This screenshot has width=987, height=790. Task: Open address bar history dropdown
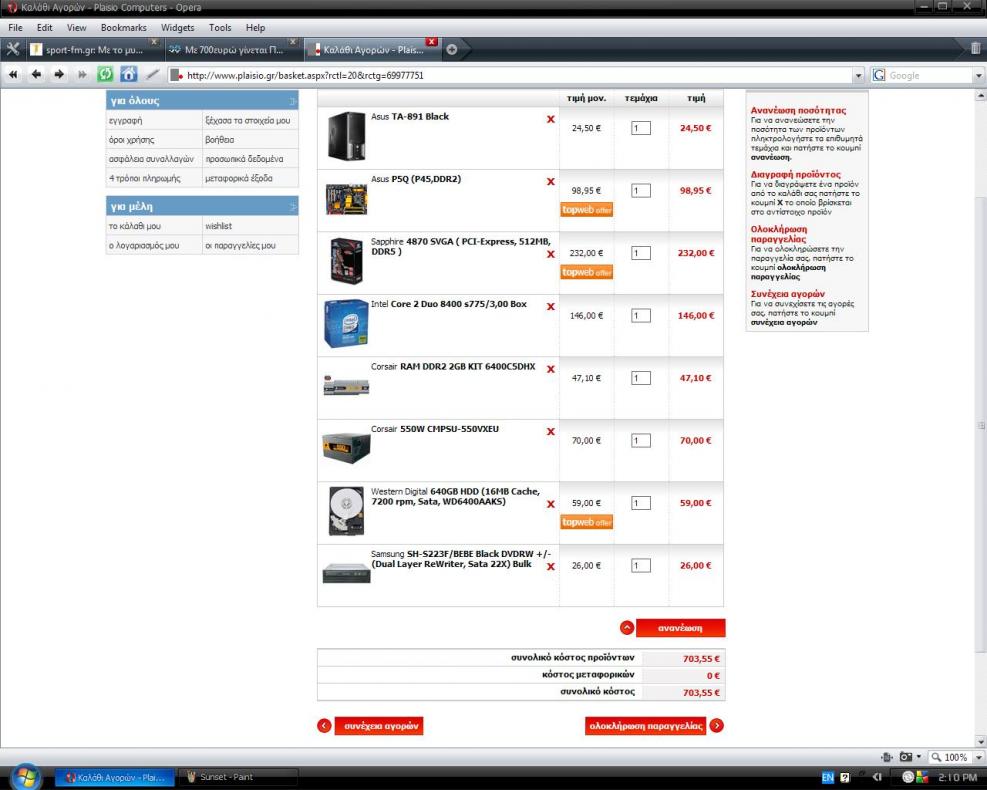point(858,76)
